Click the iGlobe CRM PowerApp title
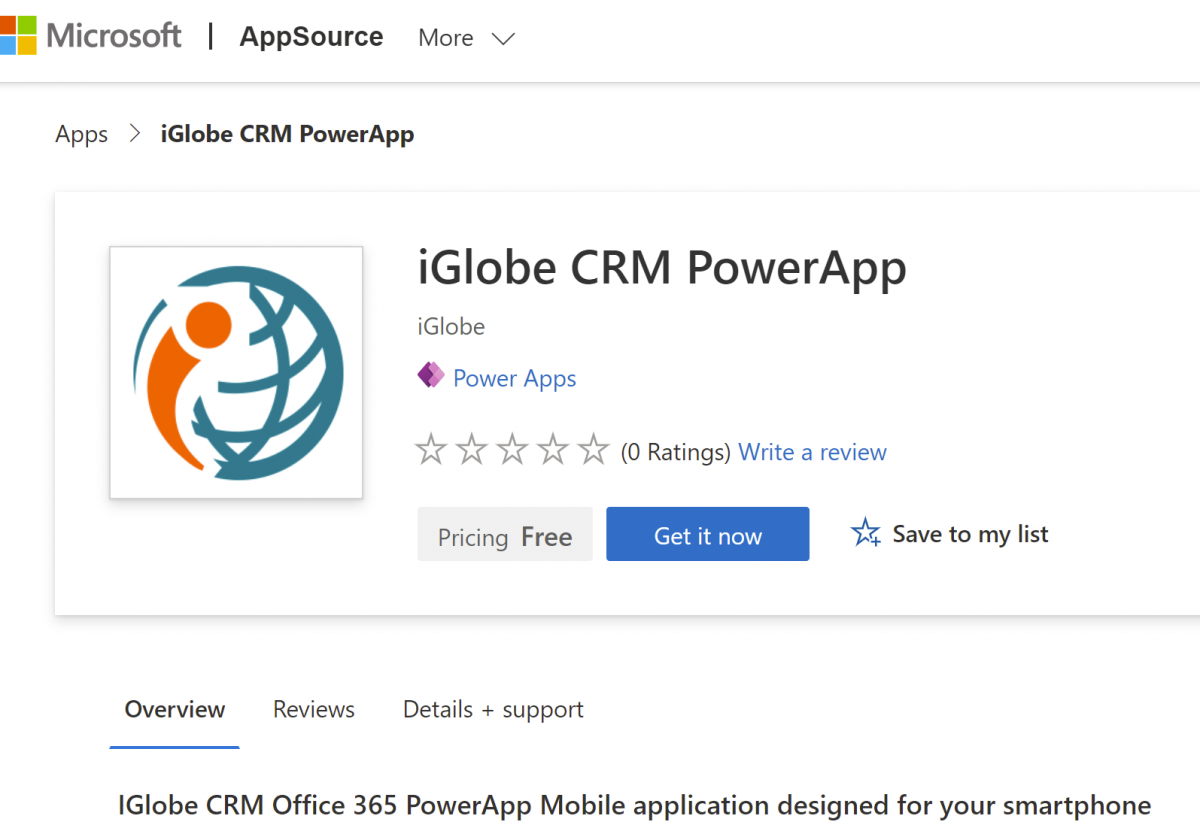 point(662,267)
